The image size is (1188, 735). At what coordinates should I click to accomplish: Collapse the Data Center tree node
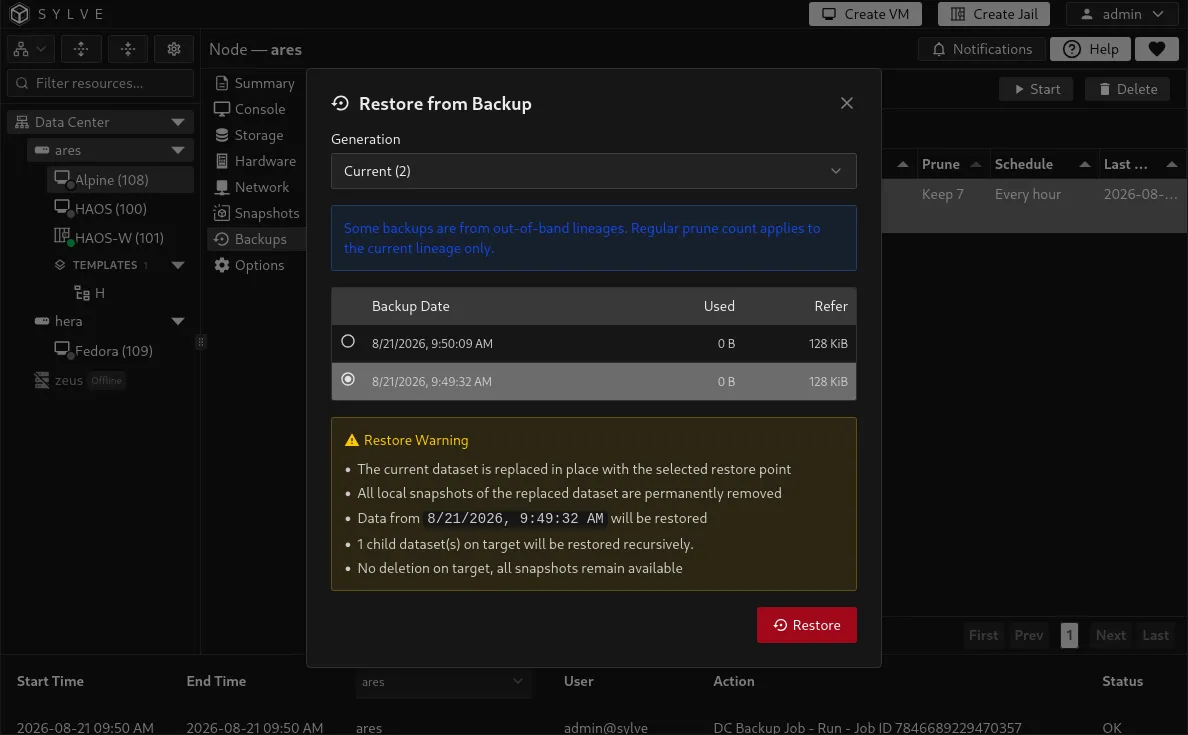(x=178, y=122)
